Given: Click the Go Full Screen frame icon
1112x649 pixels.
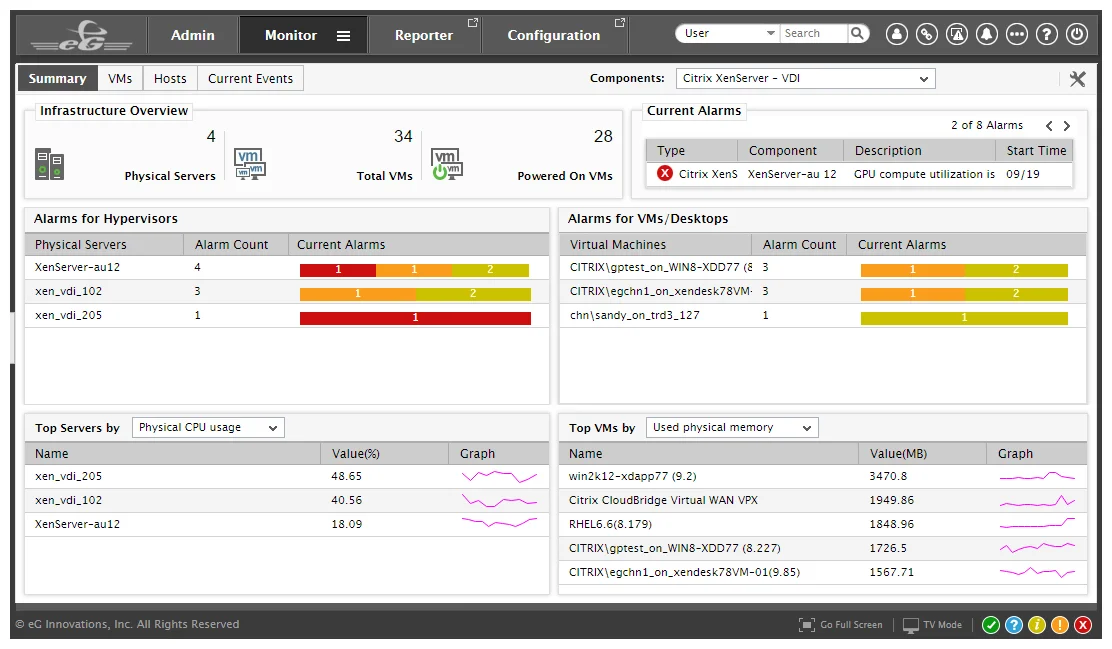Looking at the screenshot, I should 806,625.
